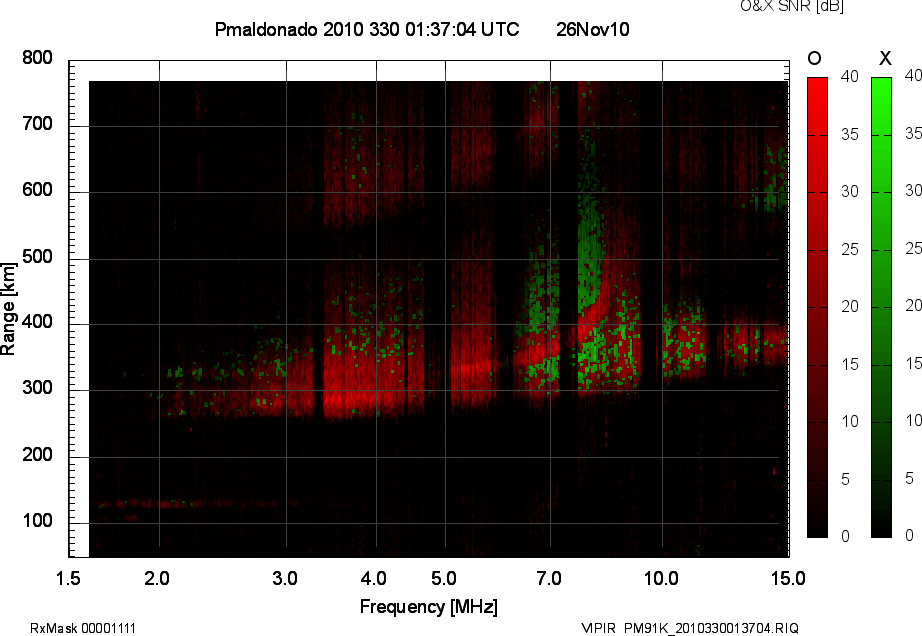Click the 'O' label above the red colorbar
922x636 pixels.
click(x=814, y=58)
